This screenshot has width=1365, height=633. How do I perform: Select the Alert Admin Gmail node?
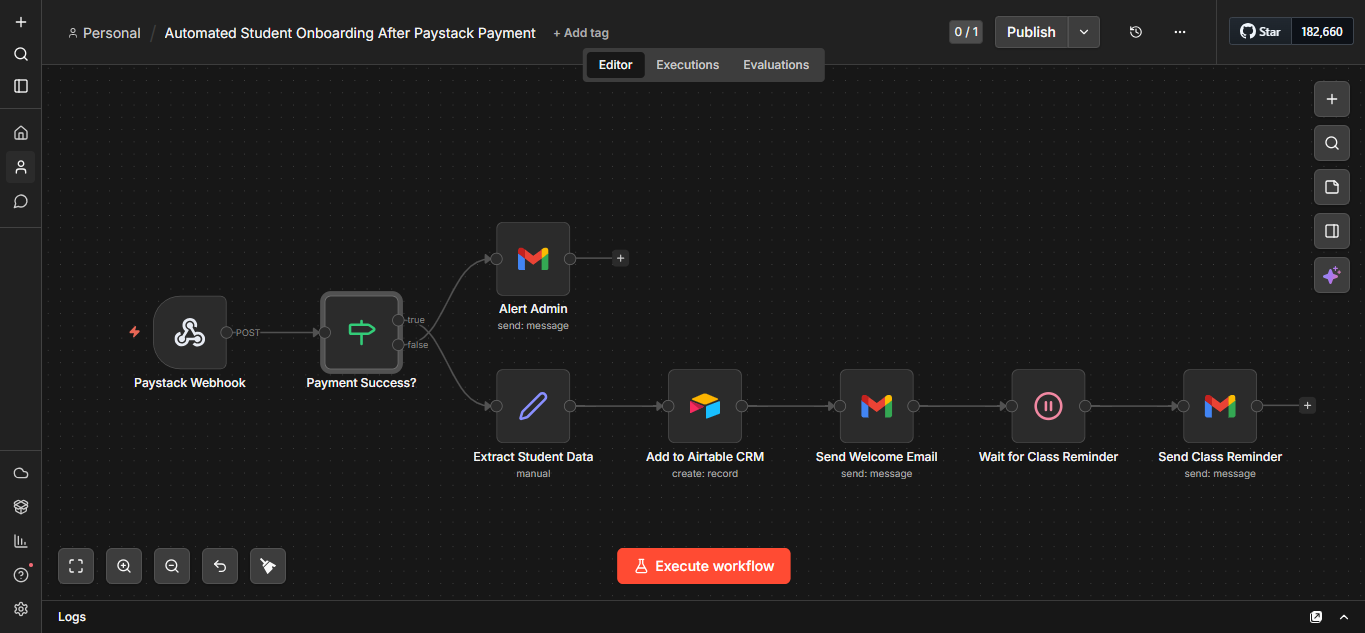(533, 259)
